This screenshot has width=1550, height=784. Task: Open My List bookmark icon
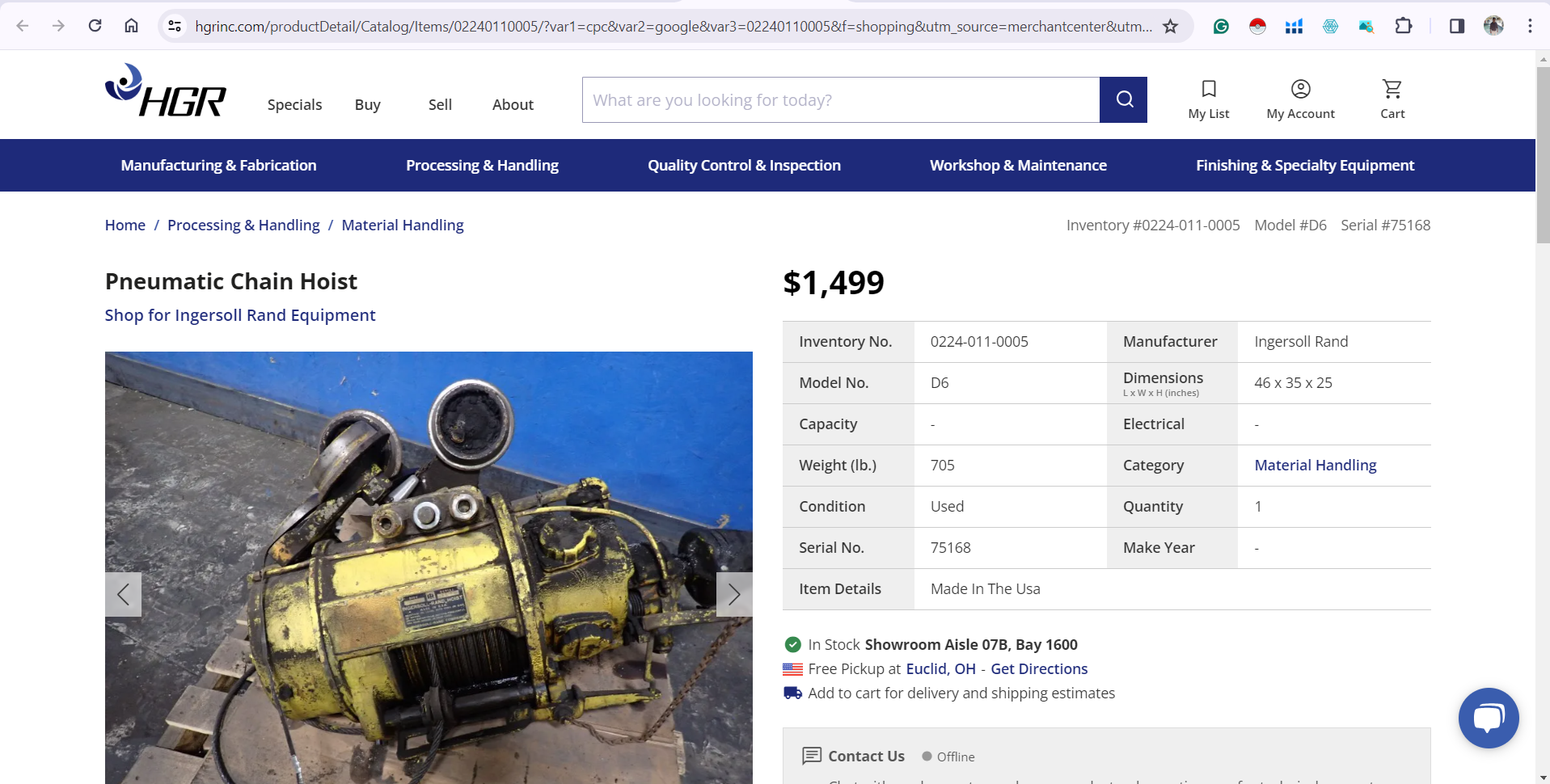click(1209, 99)
